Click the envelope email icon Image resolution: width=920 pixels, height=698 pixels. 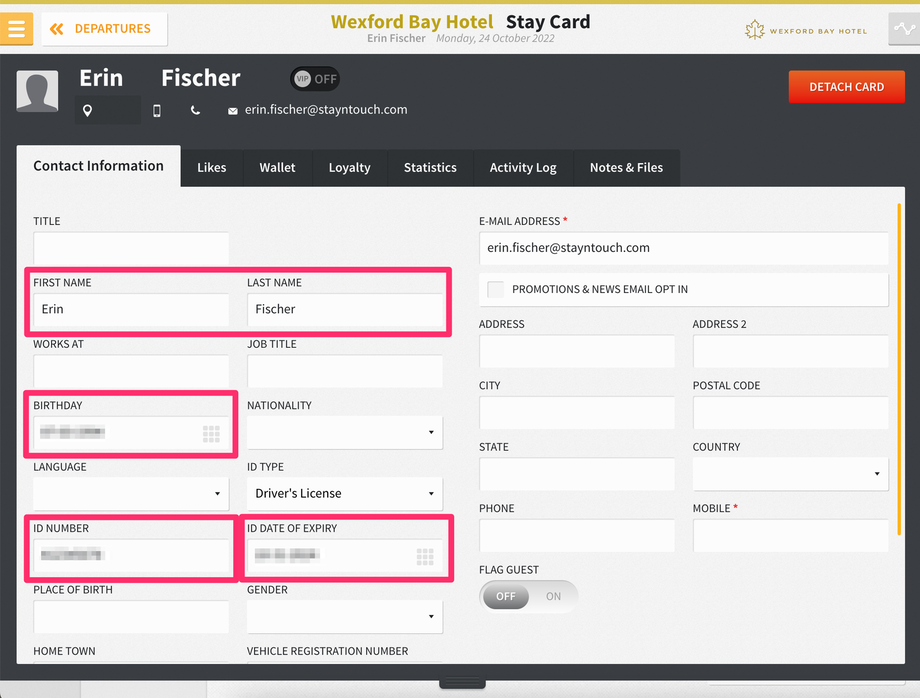pyautogui.click(x=233, y=111)
